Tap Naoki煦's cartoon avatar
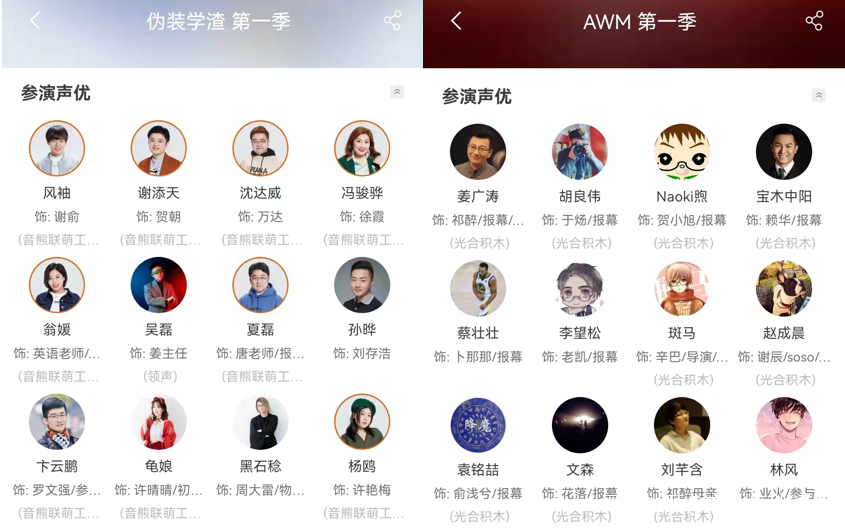This screenshot has width=845, height=529. [682, 152]
